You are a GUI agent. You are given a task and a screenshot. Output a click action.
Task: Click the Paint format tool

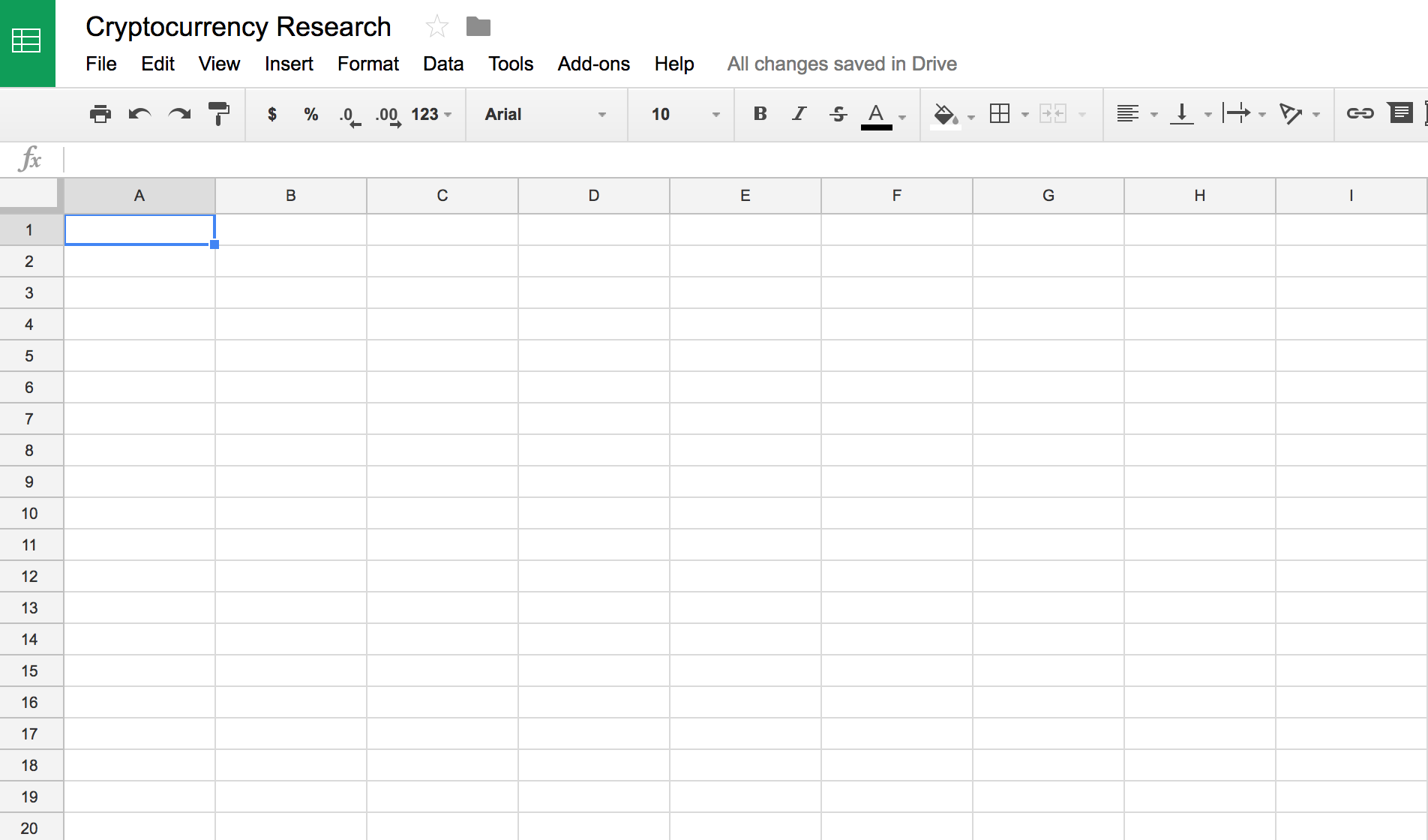(218, 114)
